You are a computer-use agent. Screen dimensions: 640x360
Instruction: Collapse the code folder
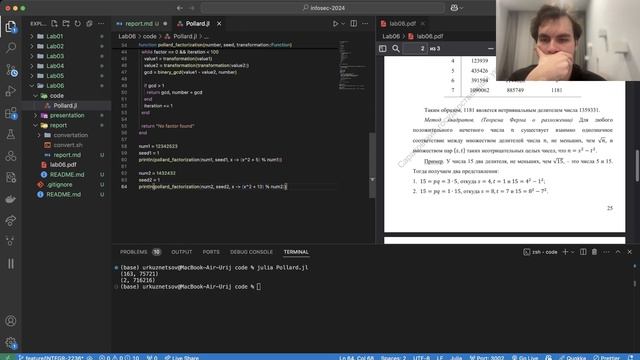coord(36,96)
